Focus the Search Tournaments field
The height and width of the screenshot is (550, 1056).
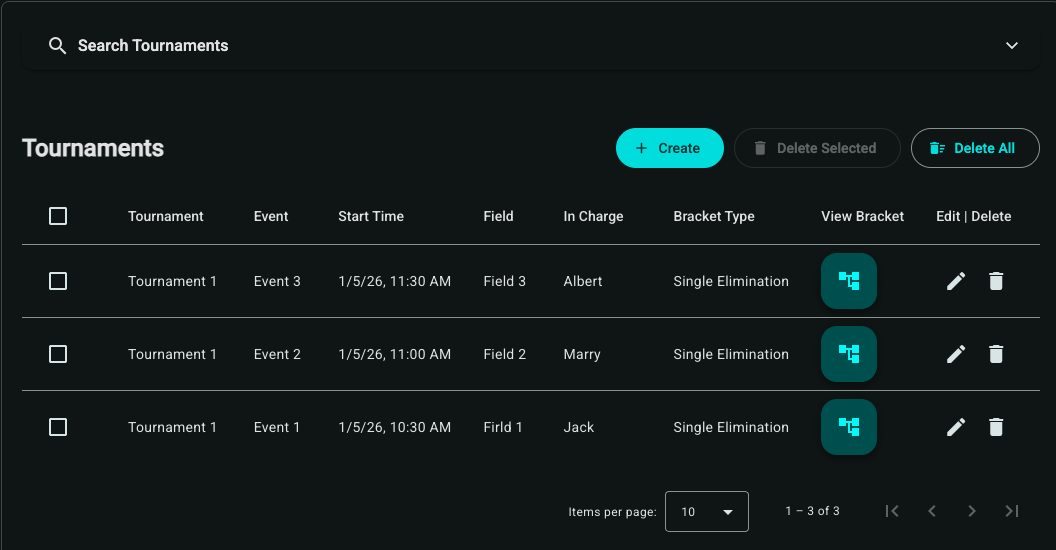coord(153,46)
